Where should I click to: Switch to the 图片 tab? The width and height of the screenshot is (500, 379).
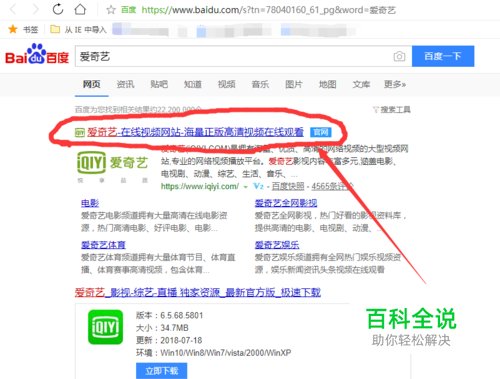[294, 84]
